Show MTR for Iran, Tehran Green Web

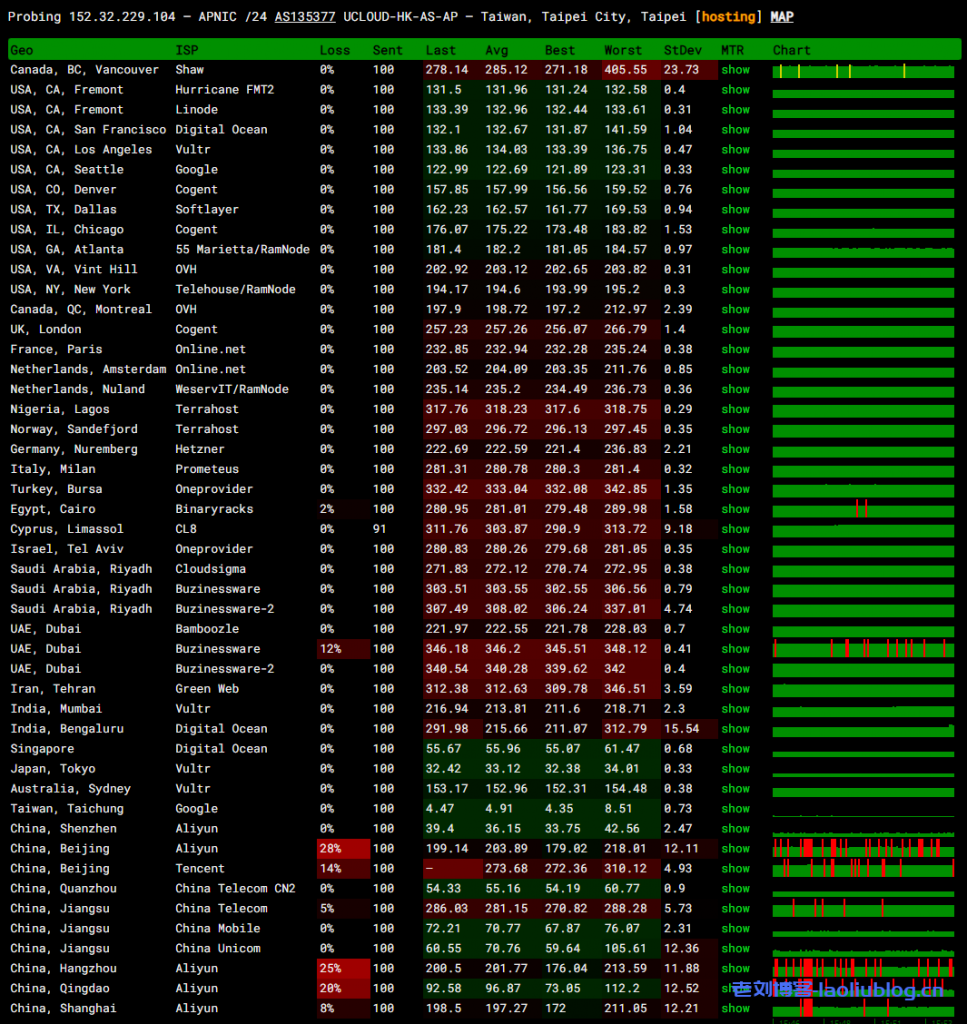click(735, 689)
